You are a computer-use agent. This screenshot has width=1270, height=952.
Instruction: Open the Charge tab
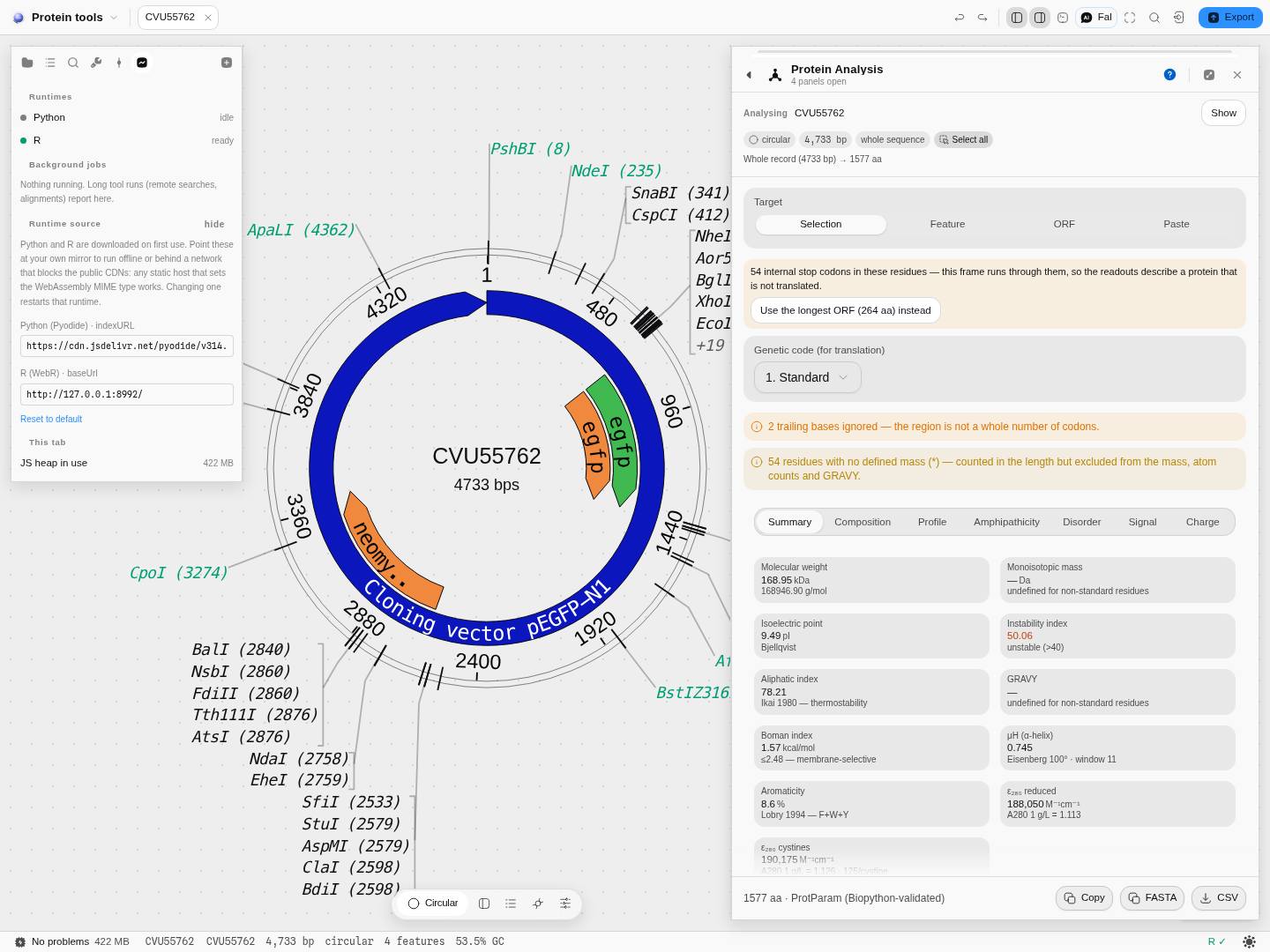pos(1202,522)
